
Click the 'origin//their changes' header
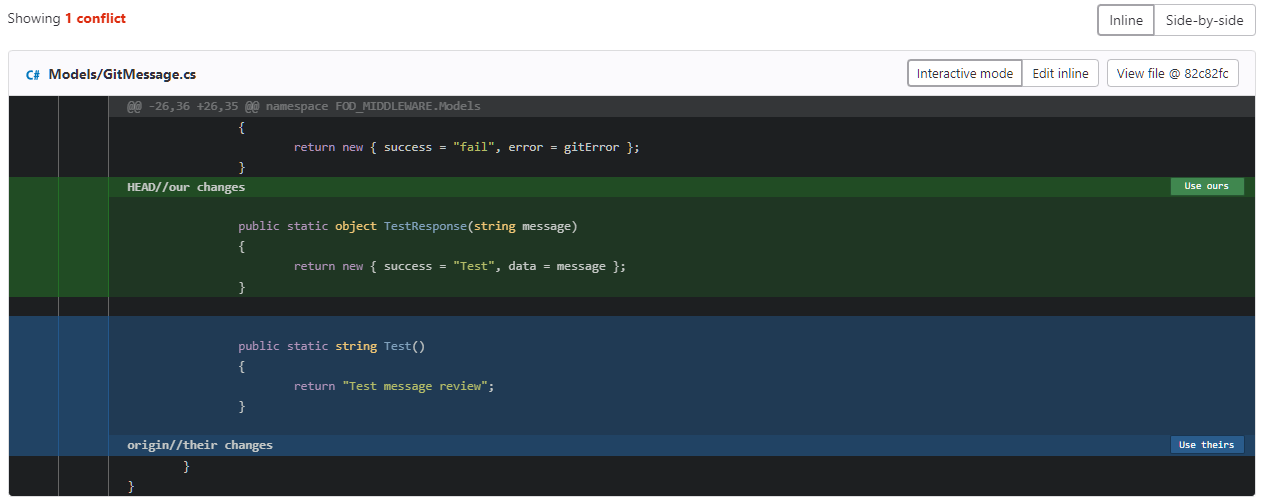coord(200,444)
